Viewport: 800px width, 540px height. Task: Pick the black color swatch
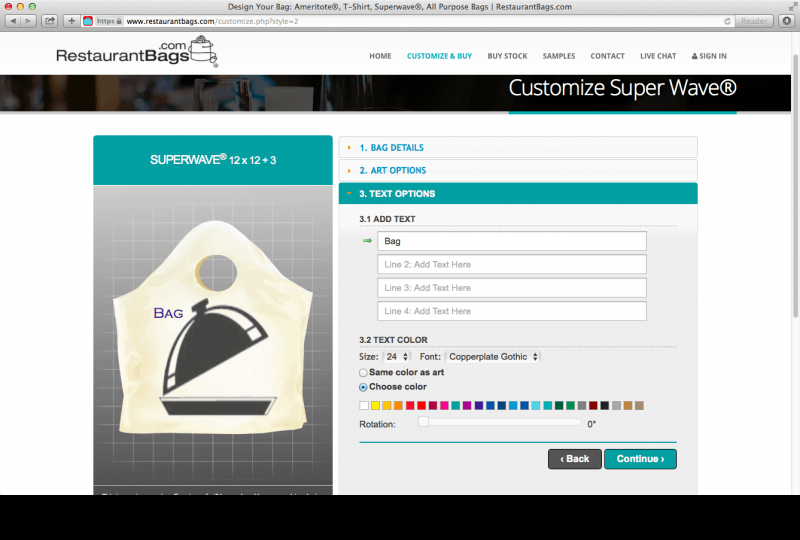coord(605,406)
